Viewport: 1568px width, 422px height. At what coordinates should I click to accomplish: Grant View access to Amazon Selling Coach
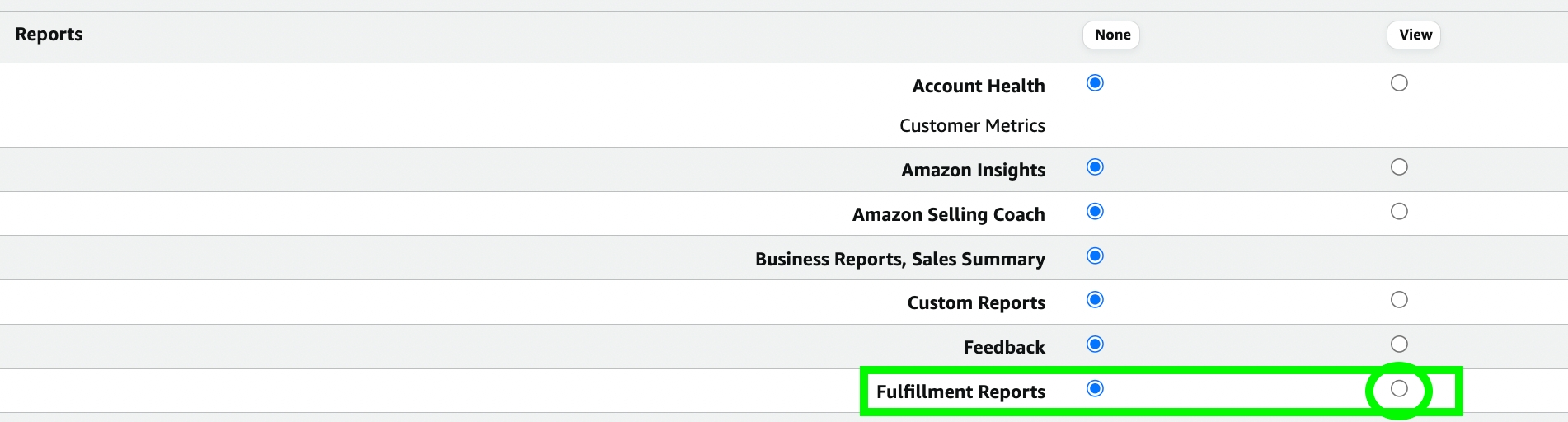pos(1398,212)
